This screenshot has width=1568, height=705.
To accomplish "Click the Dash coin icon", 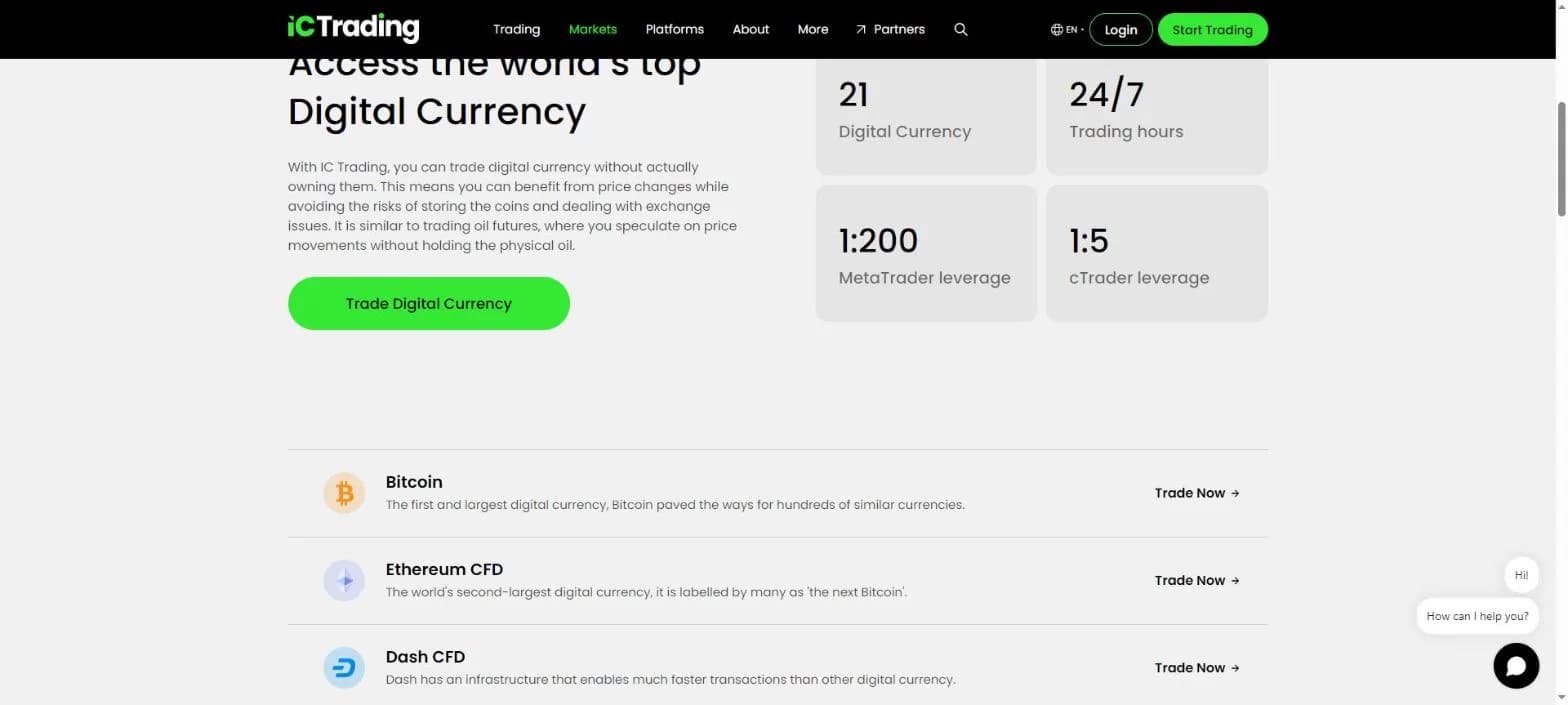I will click(344, 668).
